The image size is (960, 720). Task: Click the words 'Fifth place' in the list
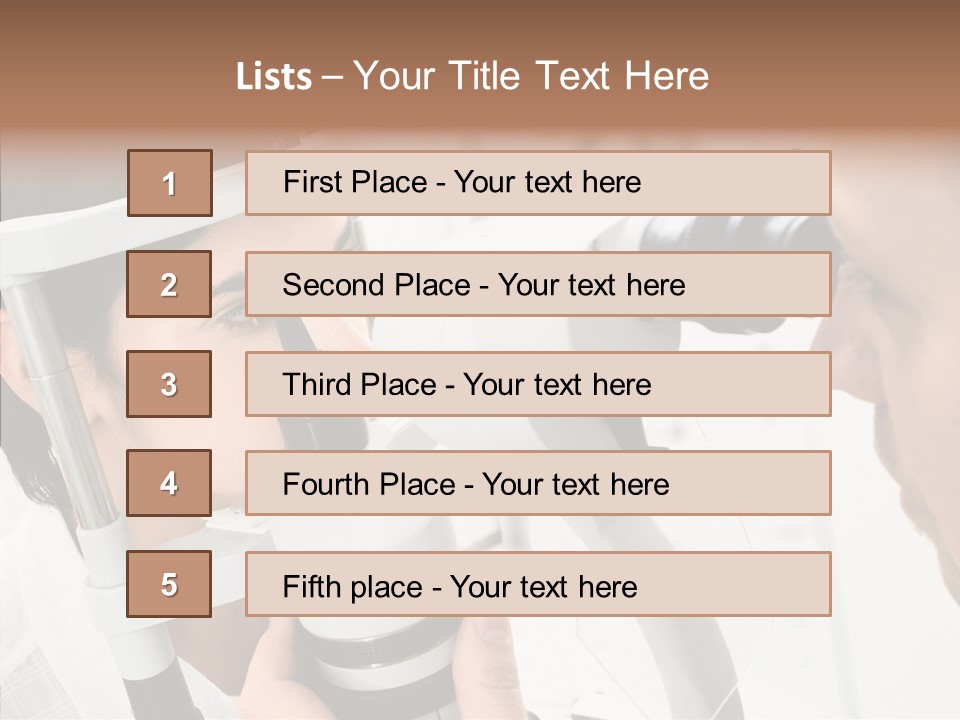click(x=353, y=587)
